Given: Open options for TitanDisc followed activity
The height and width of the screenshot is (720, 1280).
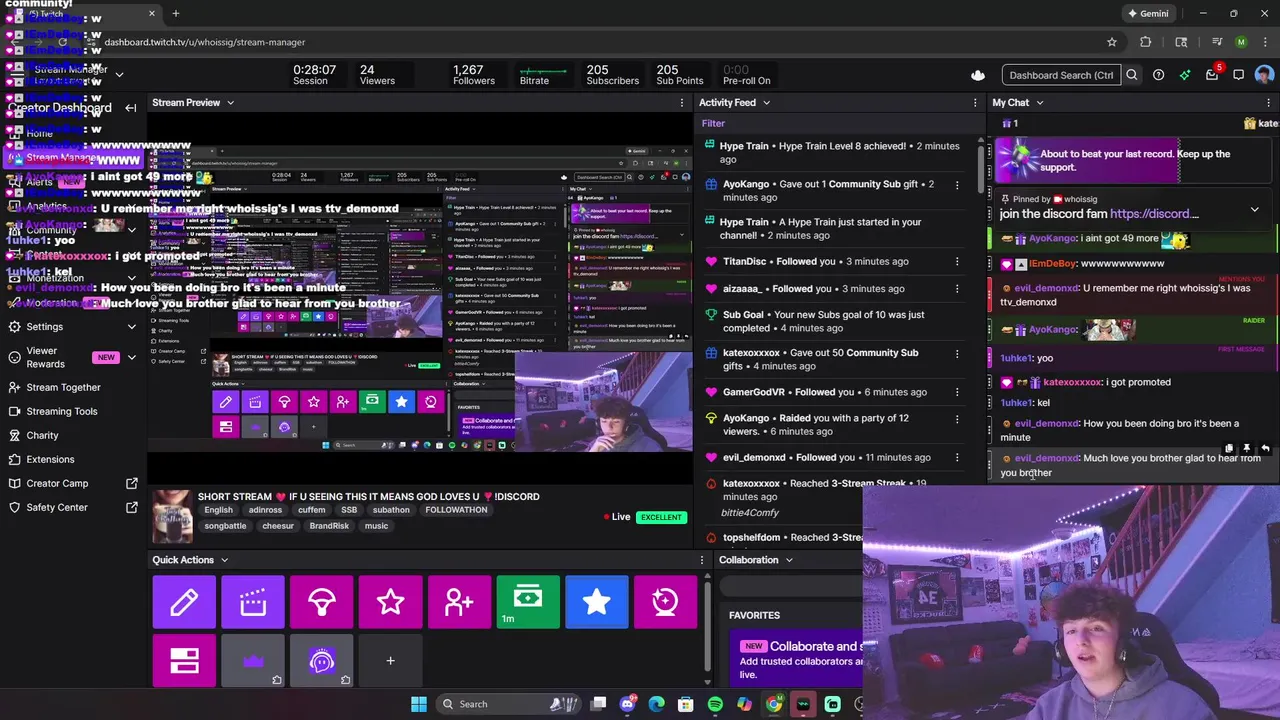Looking at the screenshot, I should tap(957, 262).
